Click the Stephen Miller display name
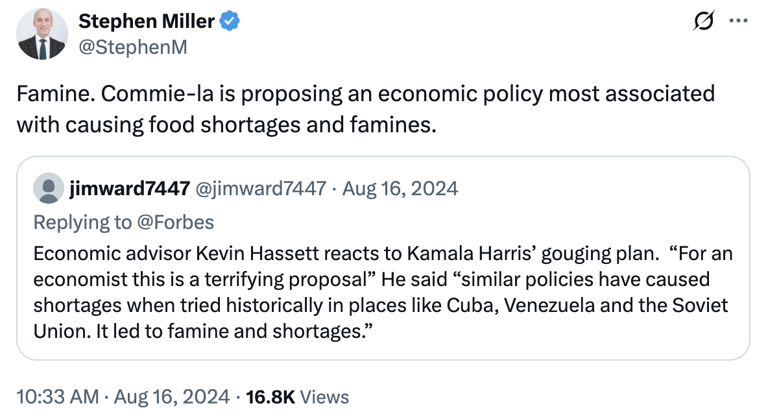The height and width of the screenshot is (419, 768). 146,22
